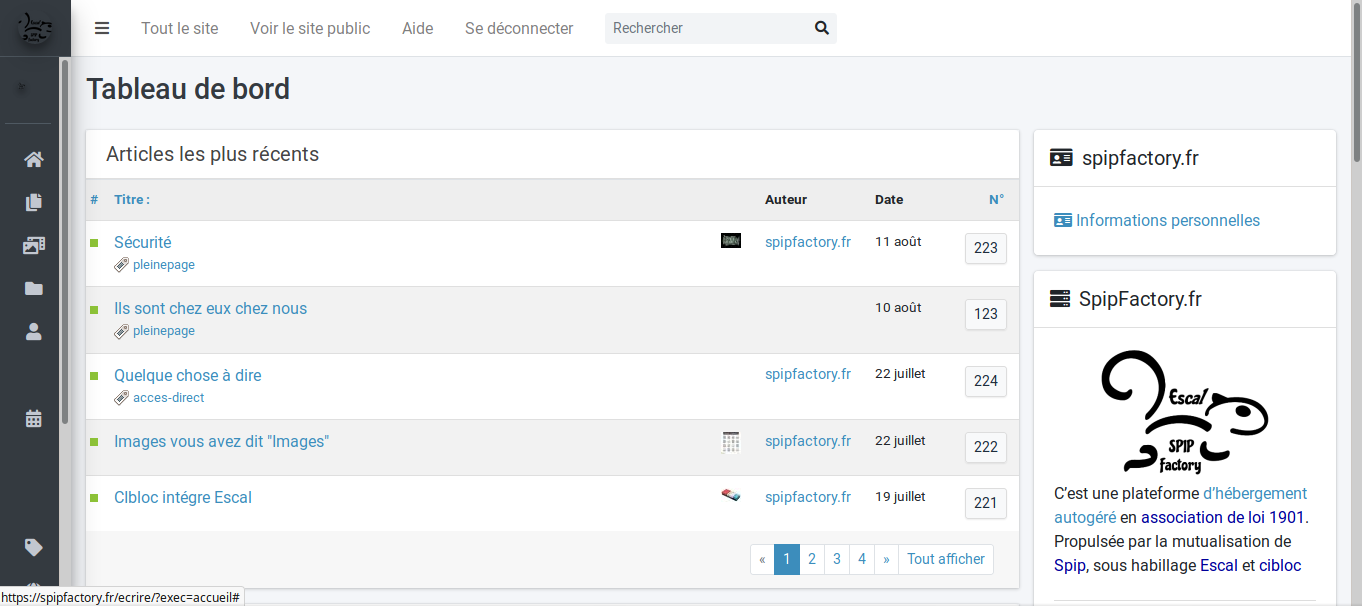This screenshot has width=1362, height=606.
Task: Sort by the Titre column header
Action: point(132,200)
